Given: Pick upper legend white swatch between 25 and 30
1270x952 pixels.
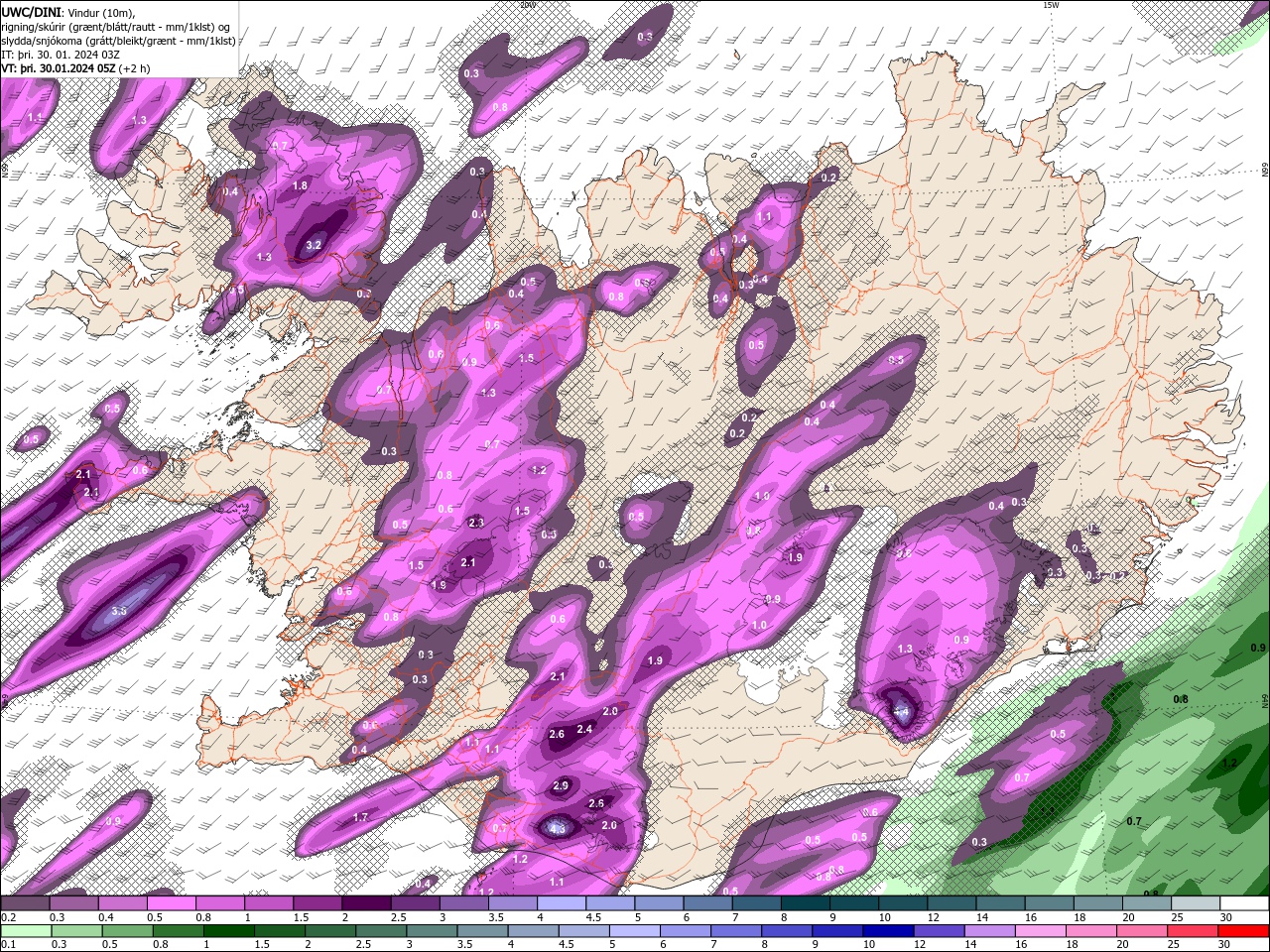Looking at the screenshot, I should (1196, 903).
